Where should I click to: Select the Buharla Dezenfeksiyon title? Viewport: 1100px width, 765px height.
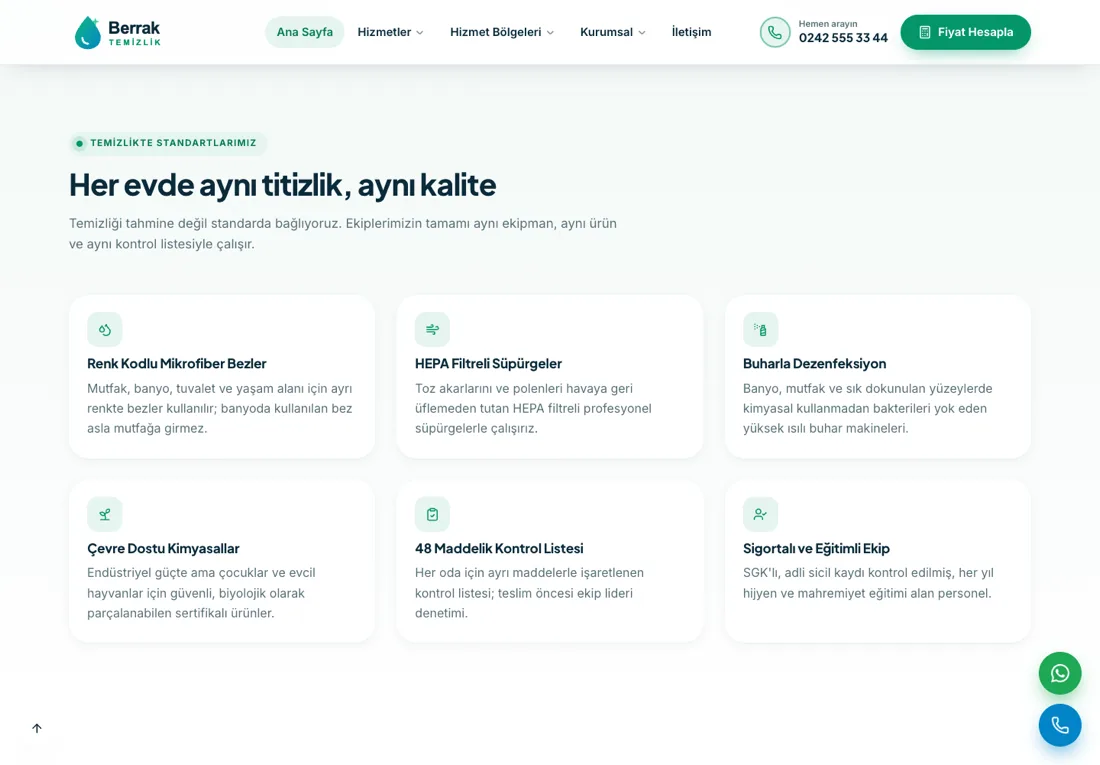click(x=814, y=364)
